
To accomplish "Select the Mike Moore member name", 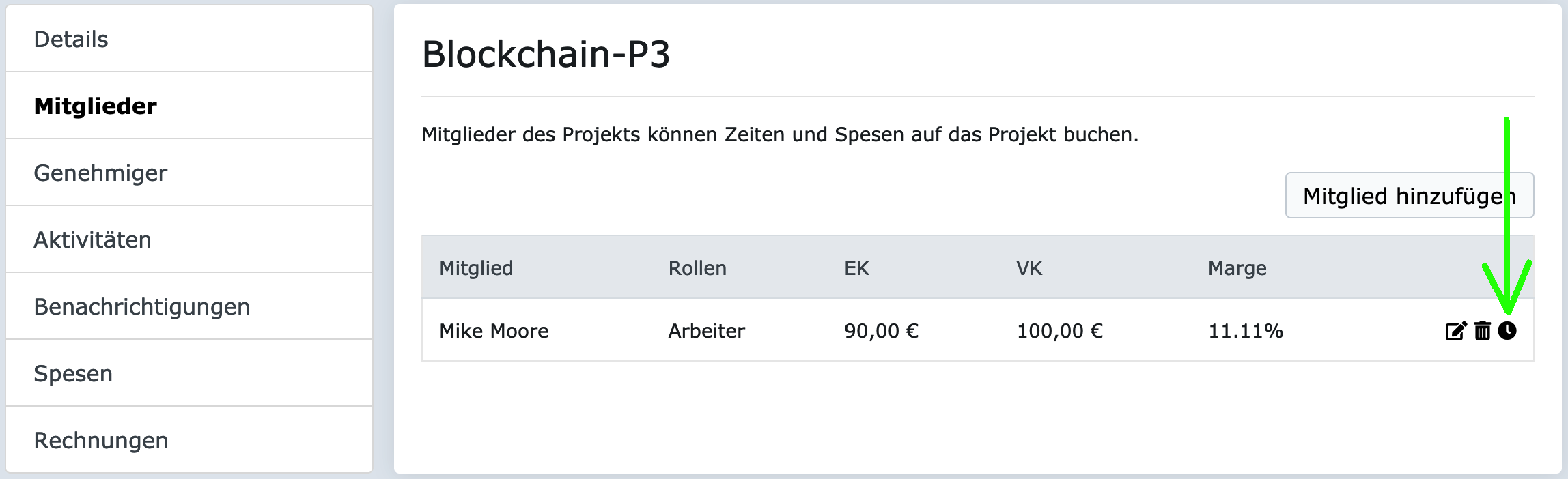I will tap(494, 331).
